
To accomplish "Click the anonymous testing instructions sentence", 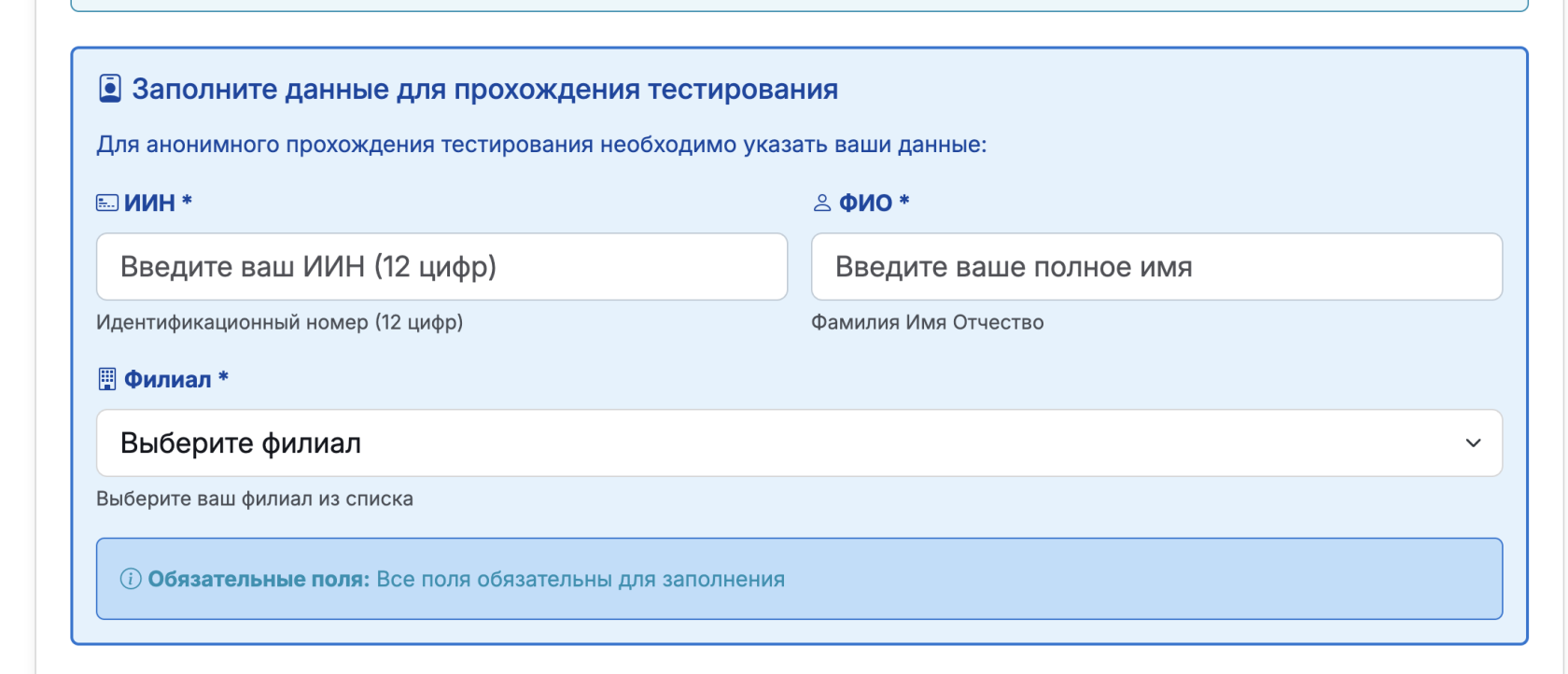I will click(x=540, y=145).
